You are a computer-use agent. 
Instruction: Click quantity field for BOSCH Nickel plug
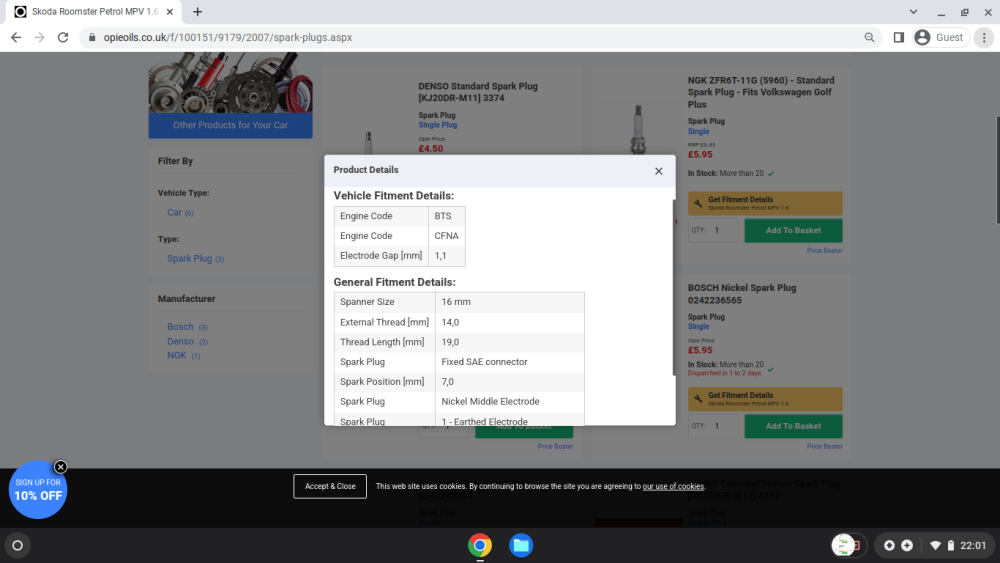[x=713, y=426]
